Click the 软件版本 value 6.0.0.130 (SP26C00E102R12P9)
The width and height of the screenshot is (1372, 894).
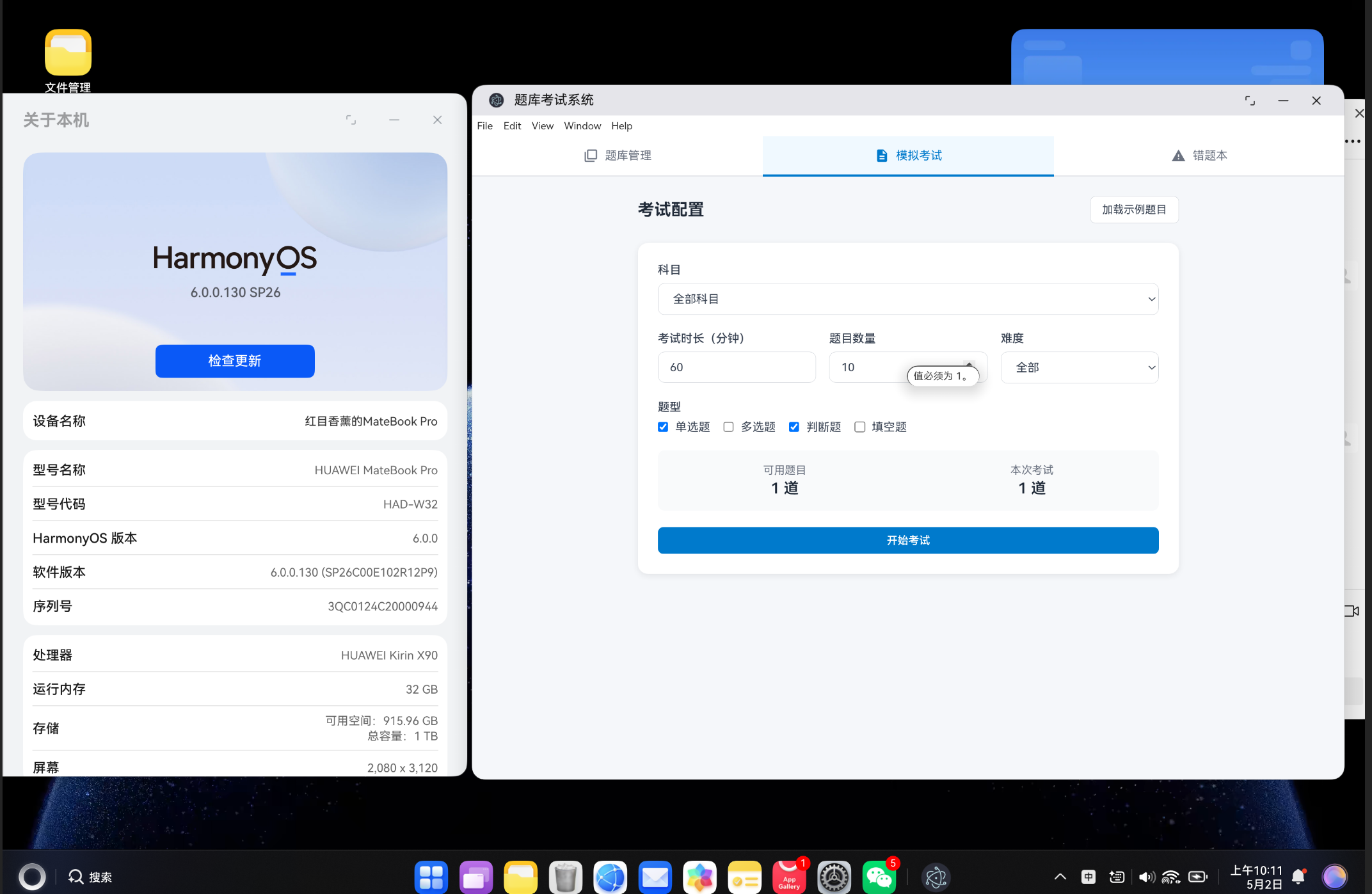(354, 572)
